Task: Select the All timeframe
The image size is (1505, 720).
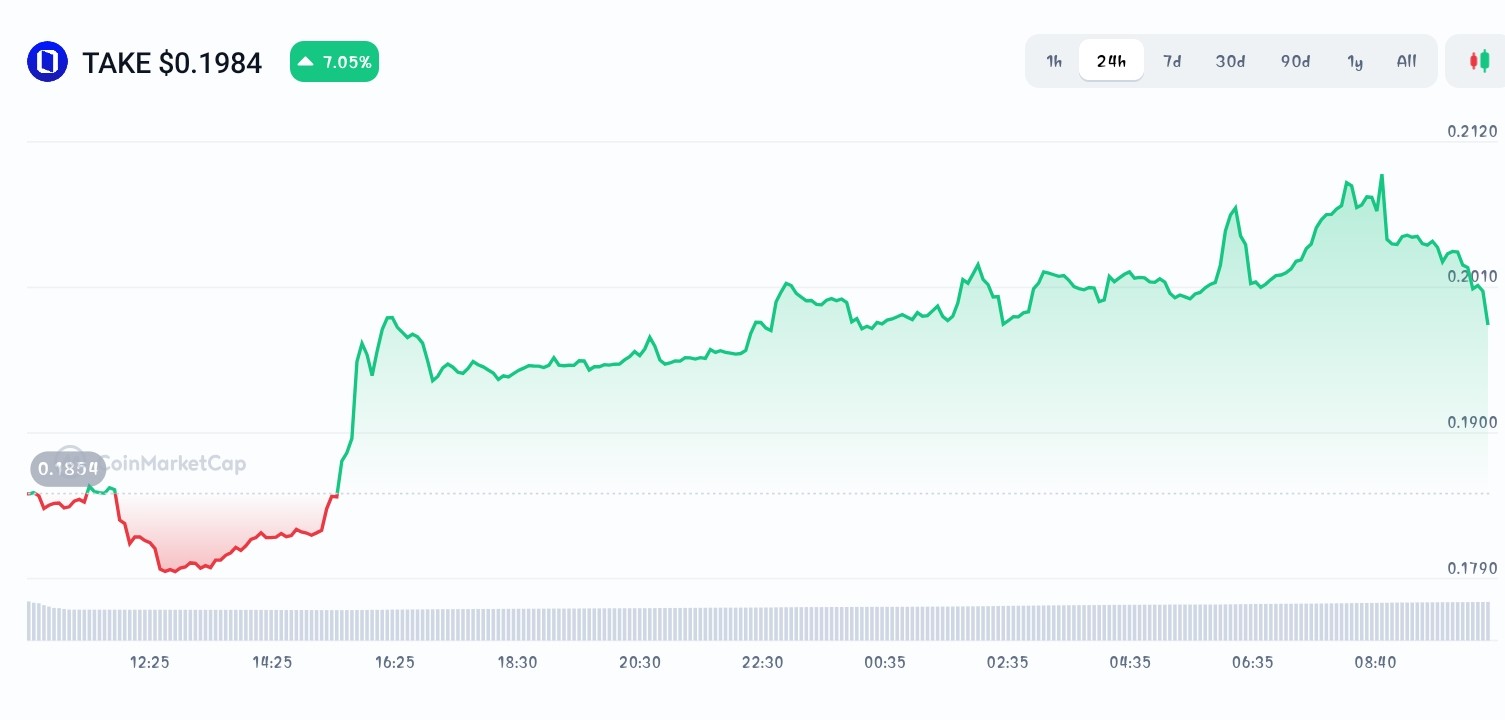Action: click(1406, 61)
